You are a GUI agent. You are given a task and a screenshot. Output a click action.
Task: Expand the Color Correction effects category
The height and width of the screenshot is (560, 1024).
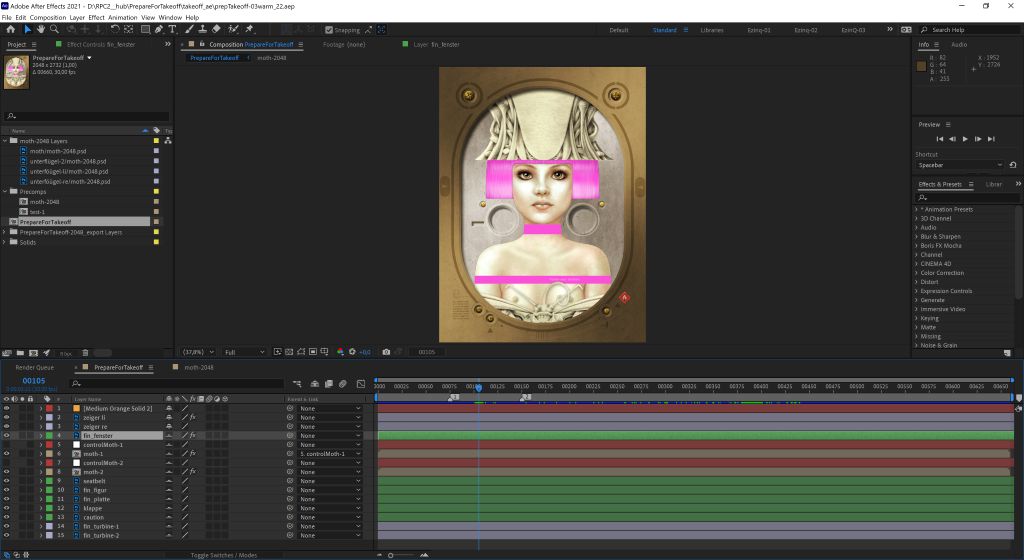click(x=916, y=273)
